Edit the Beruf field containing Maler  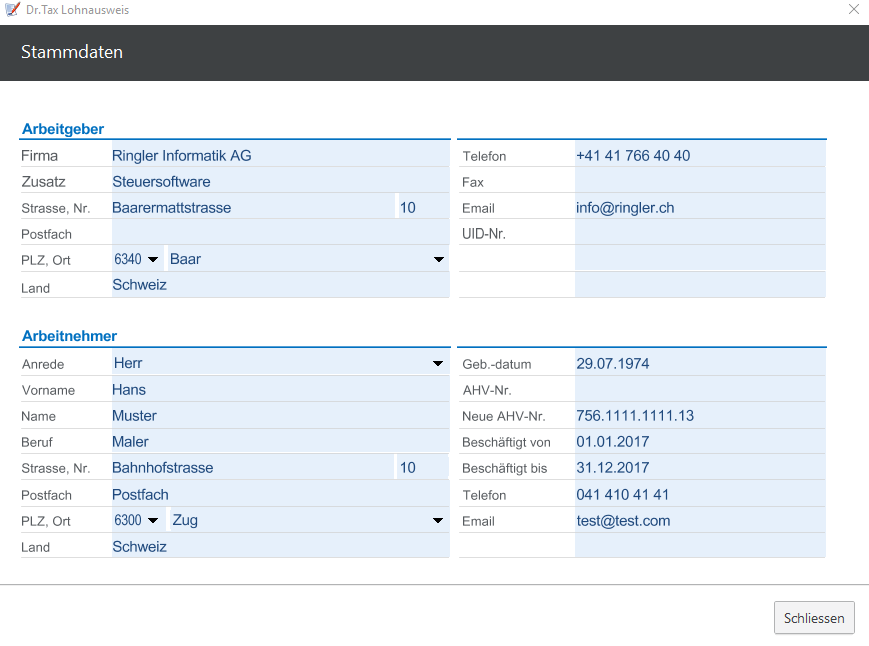click(280, 442)
